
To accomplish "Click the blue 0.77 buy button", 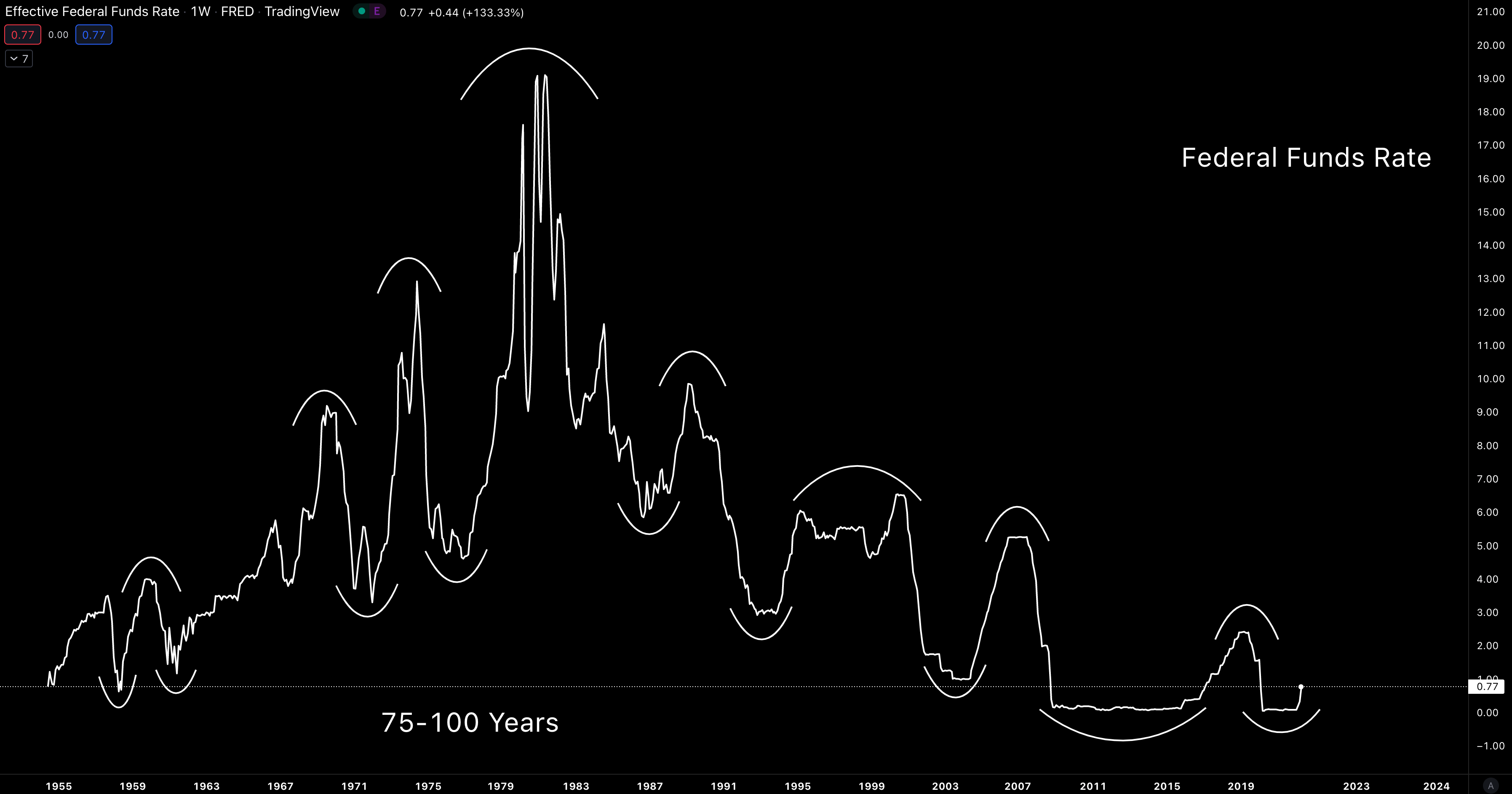I will click(94, 35).
